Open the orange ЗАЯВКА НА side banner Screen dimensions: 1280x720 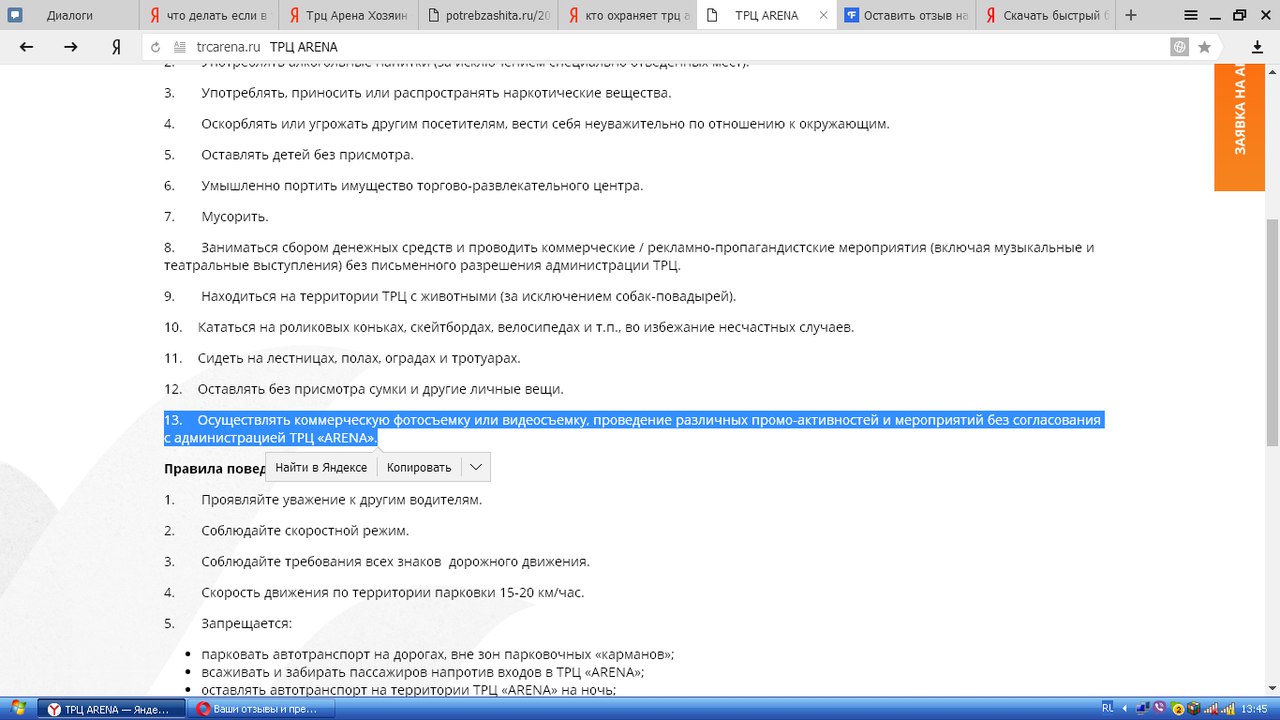tap(1238, 128)
